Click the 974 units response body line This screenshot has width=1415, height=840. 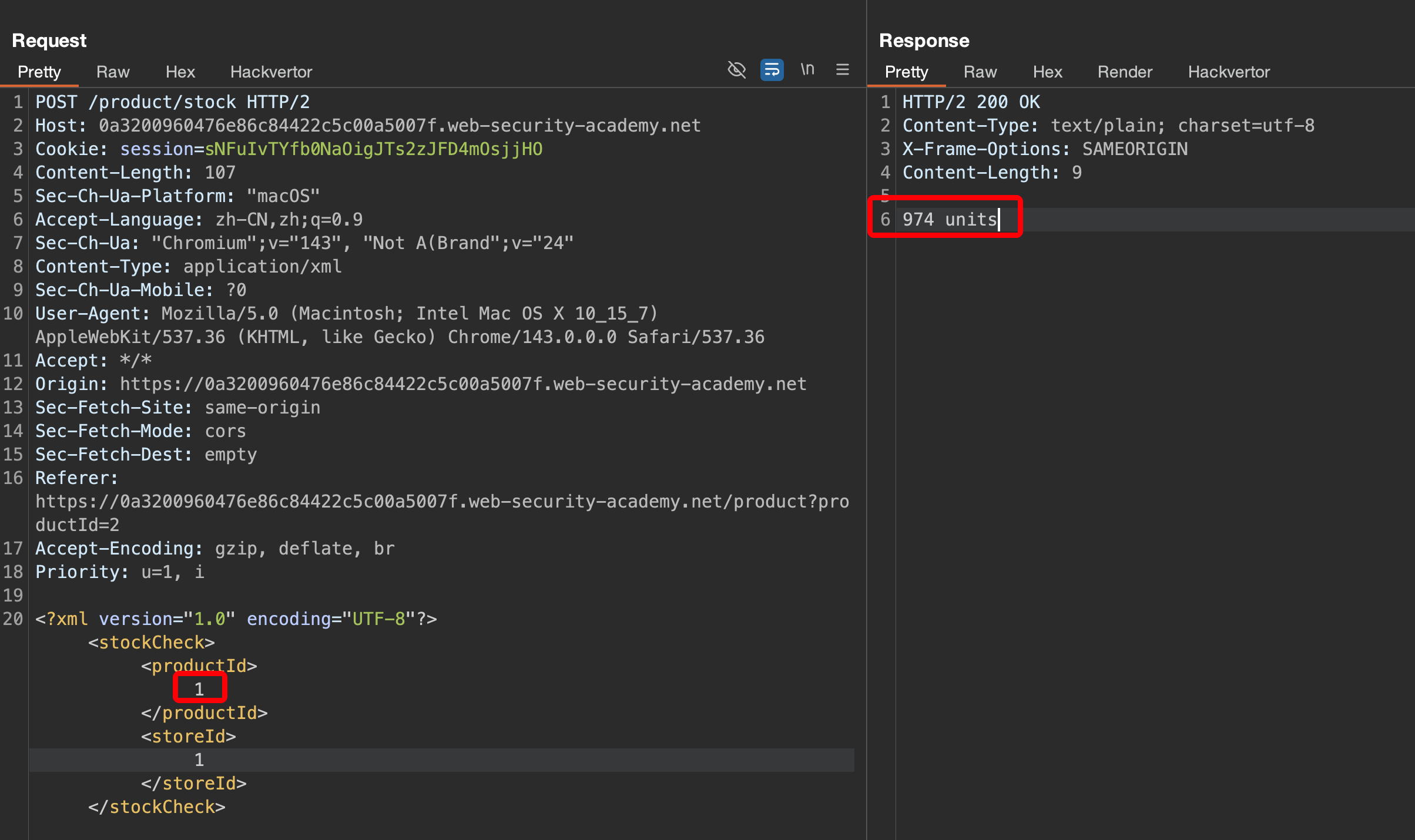click(x=950, y=219)
